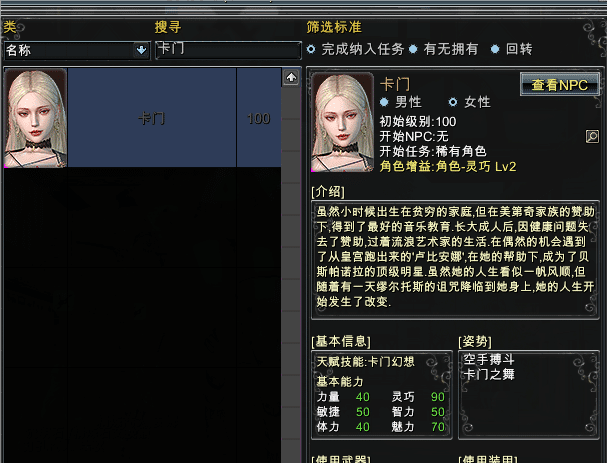This screenshot has height=463, width=607.
Task: Select the 空手搏斗 stance
Action: pyautogui.click(x=489, y=360)
